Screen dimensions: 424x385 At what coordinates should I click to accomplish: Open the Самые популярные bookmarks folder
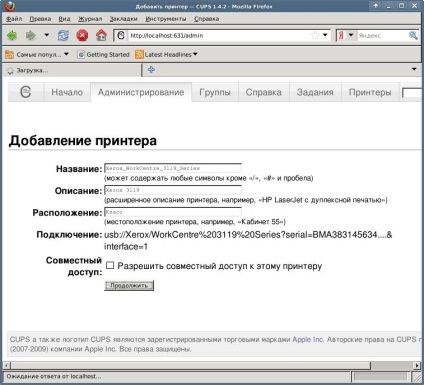[37, 54]
